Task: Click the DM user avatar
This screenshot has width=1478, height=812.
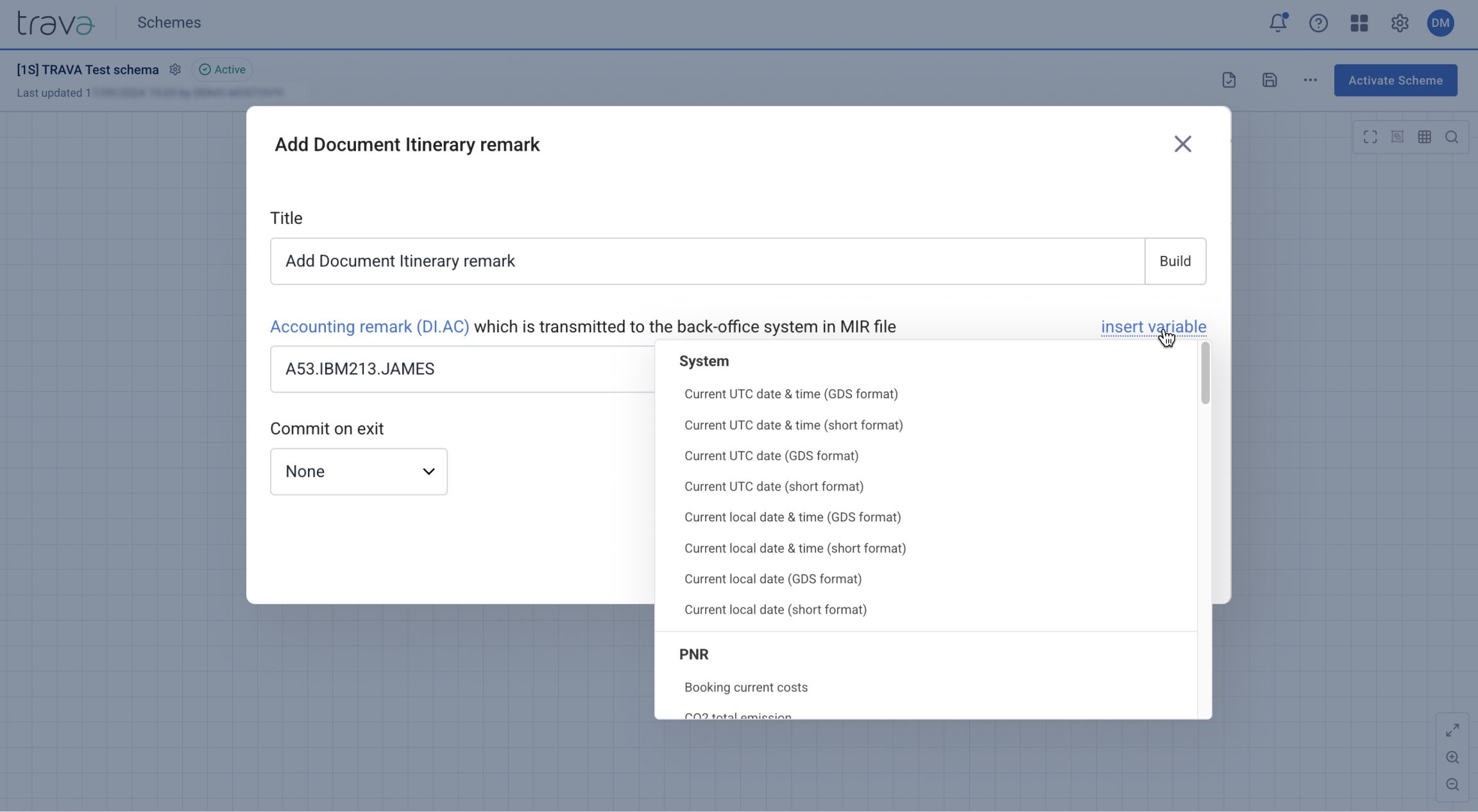Action: [1440, 23]
